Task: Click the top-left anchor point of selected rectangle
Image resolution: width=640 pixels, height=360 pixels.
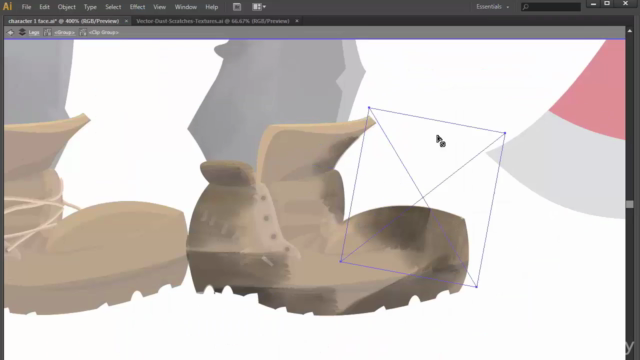Action: pos(369,108)
